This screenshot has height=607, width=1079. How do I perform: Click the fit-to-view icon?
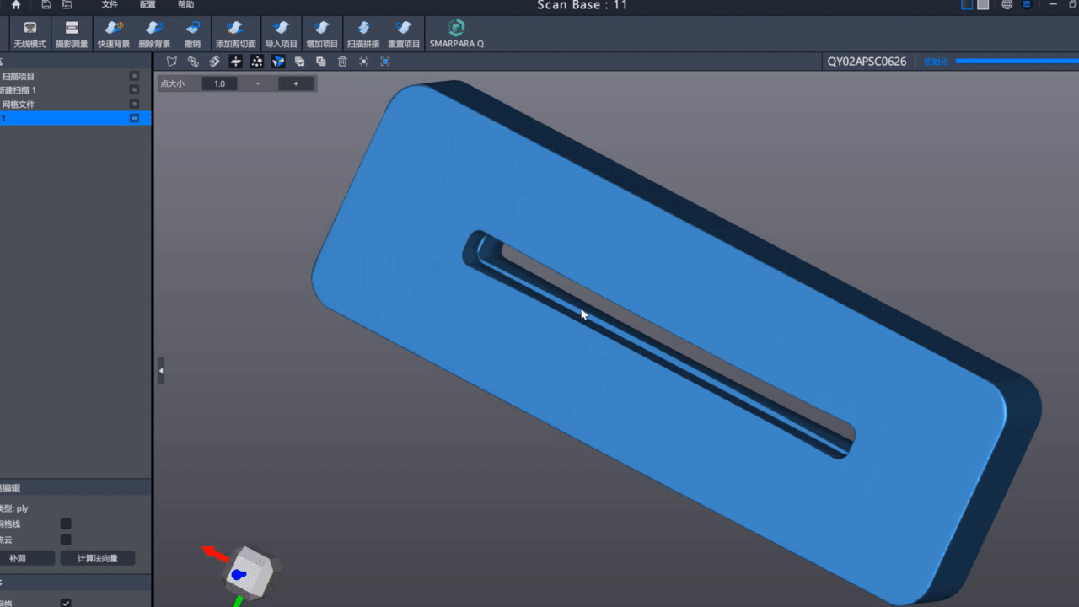[363, 61]
